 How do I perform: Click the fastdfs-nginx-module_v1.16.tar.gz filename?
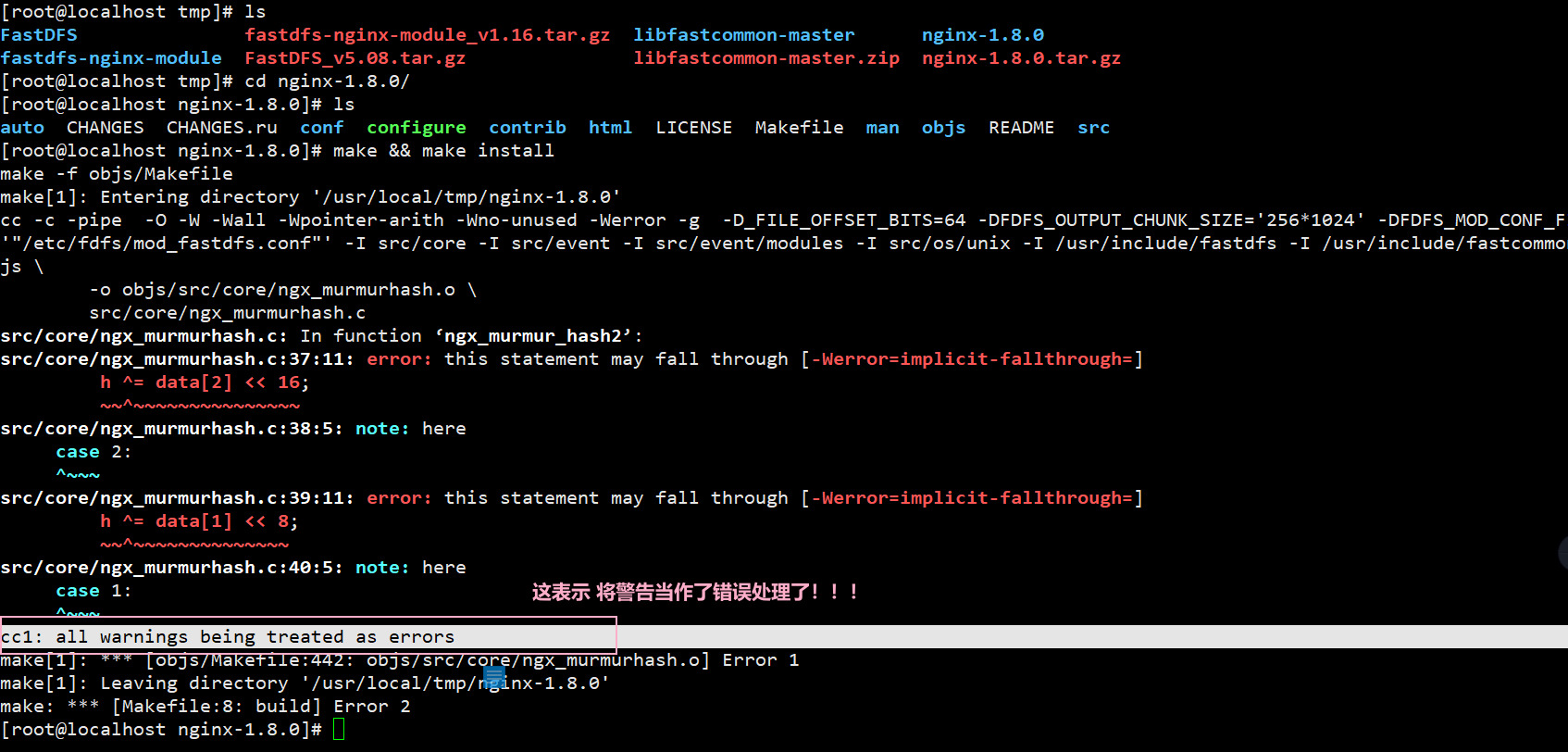(428, 35)
